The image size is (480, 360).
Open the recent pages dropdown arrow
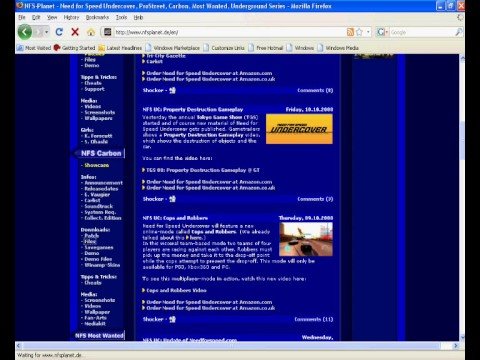point(47,32)
